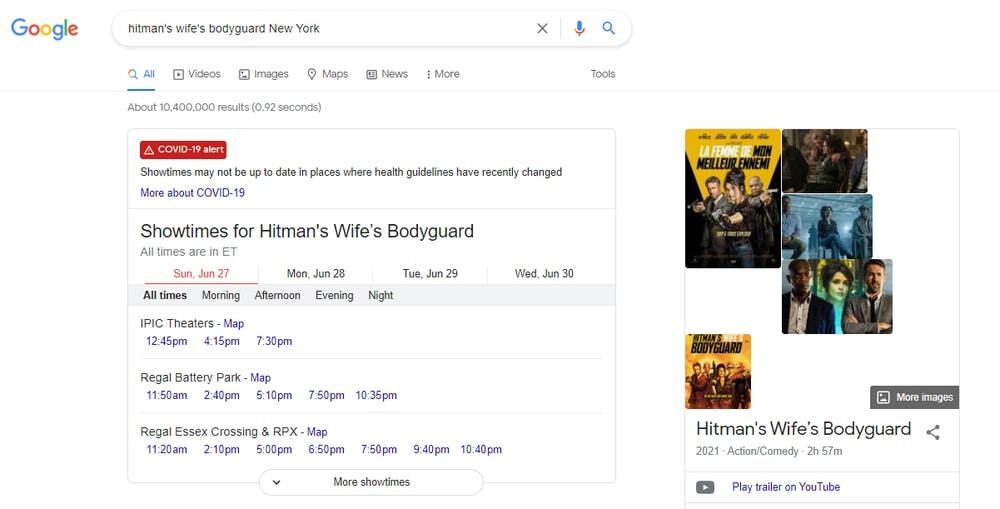Switch to the Images tab

(x=263, y=74)
